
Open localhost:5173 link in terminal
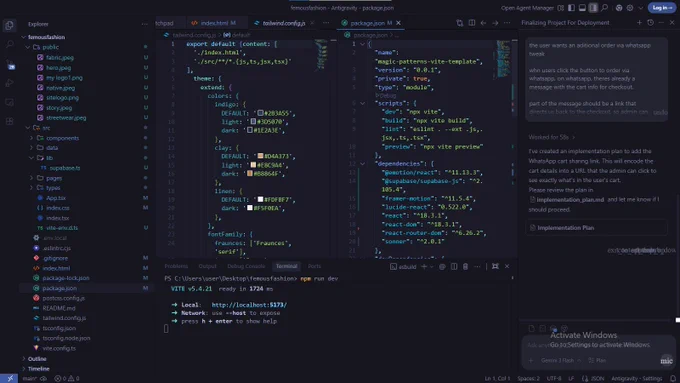(249, 305)
